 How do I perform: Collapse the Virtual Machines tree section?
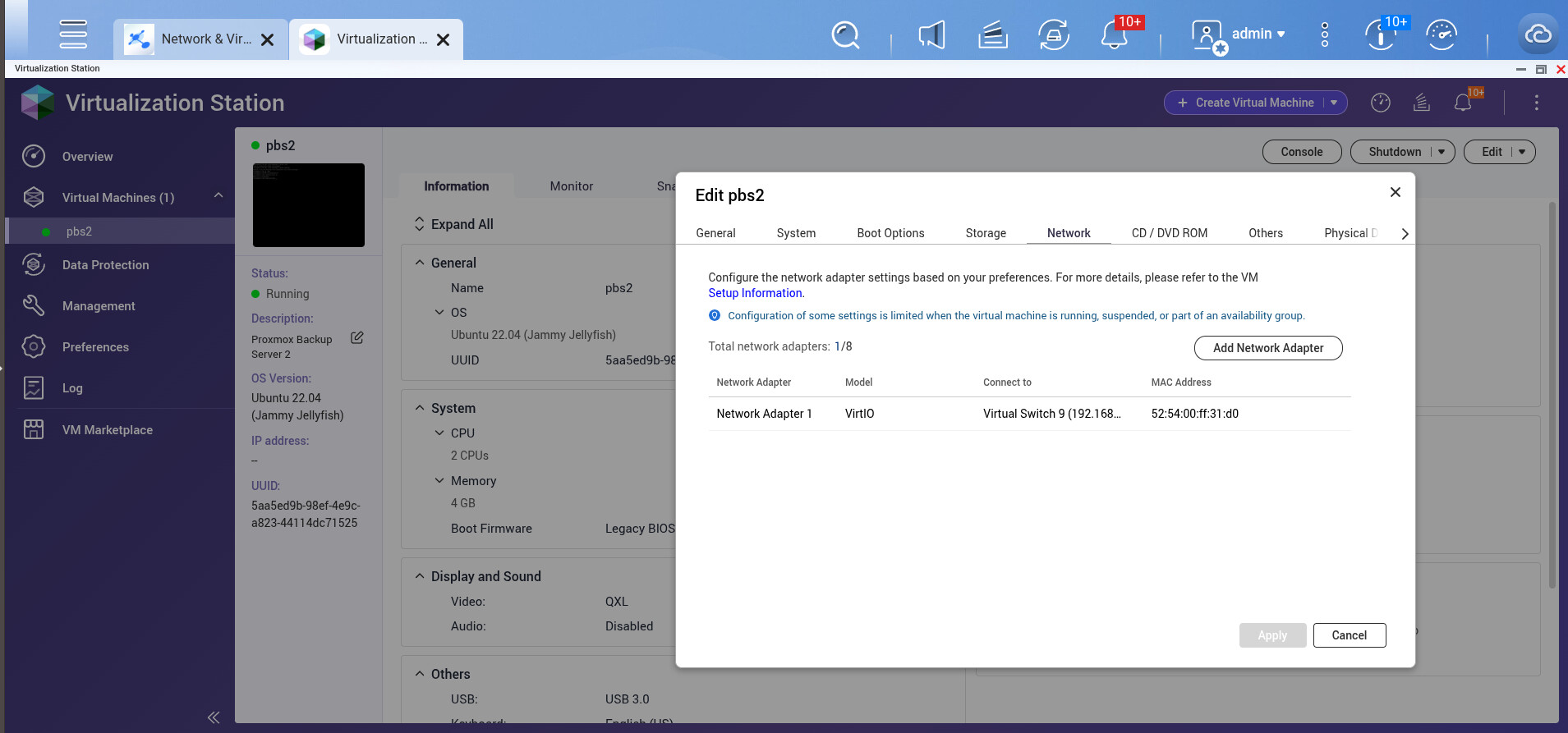(218, 196)
